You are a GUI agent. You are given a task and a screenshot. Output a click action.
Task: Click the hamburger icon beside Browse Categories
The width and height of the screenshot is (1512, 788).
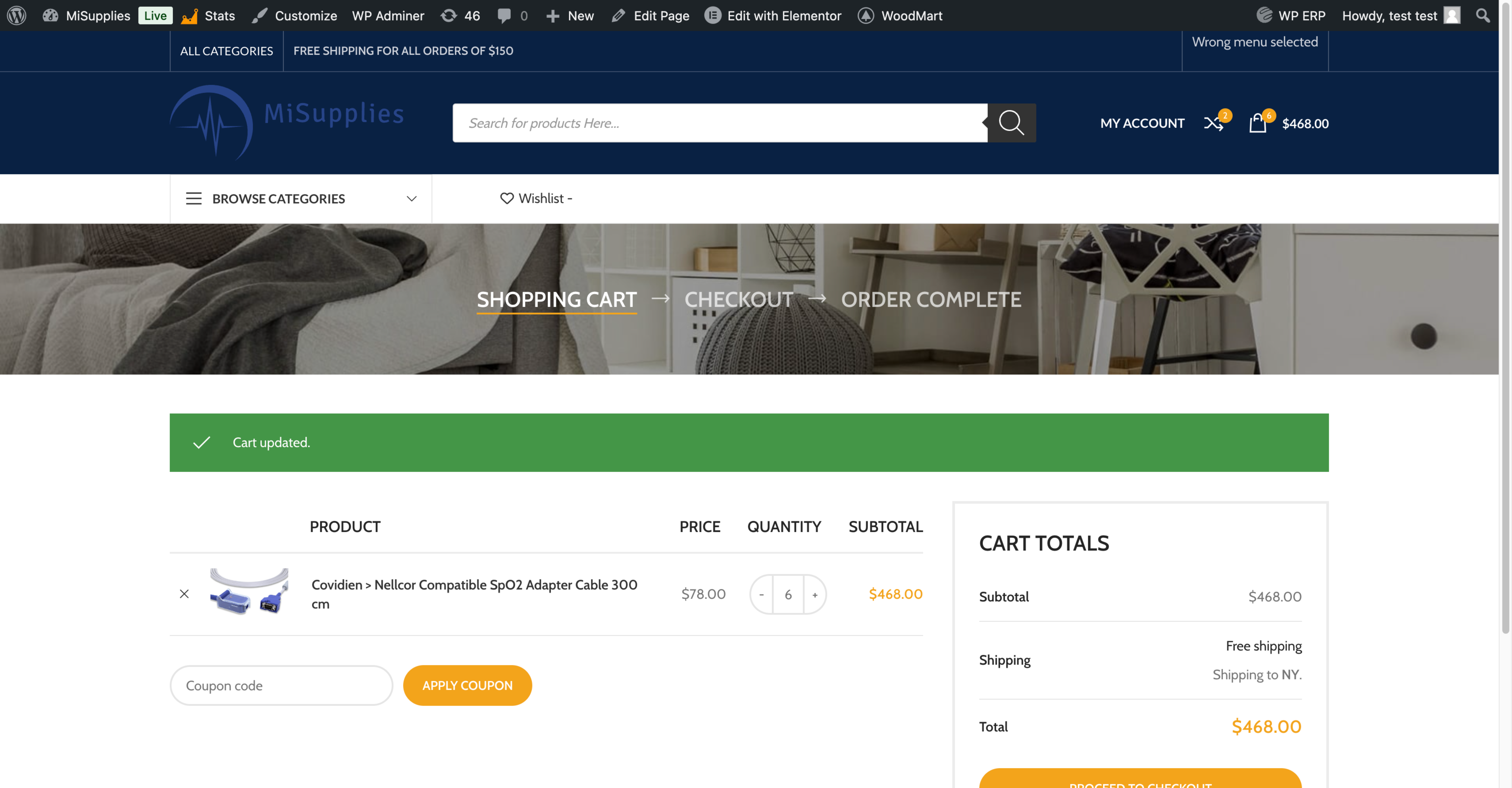click(194, 198)
